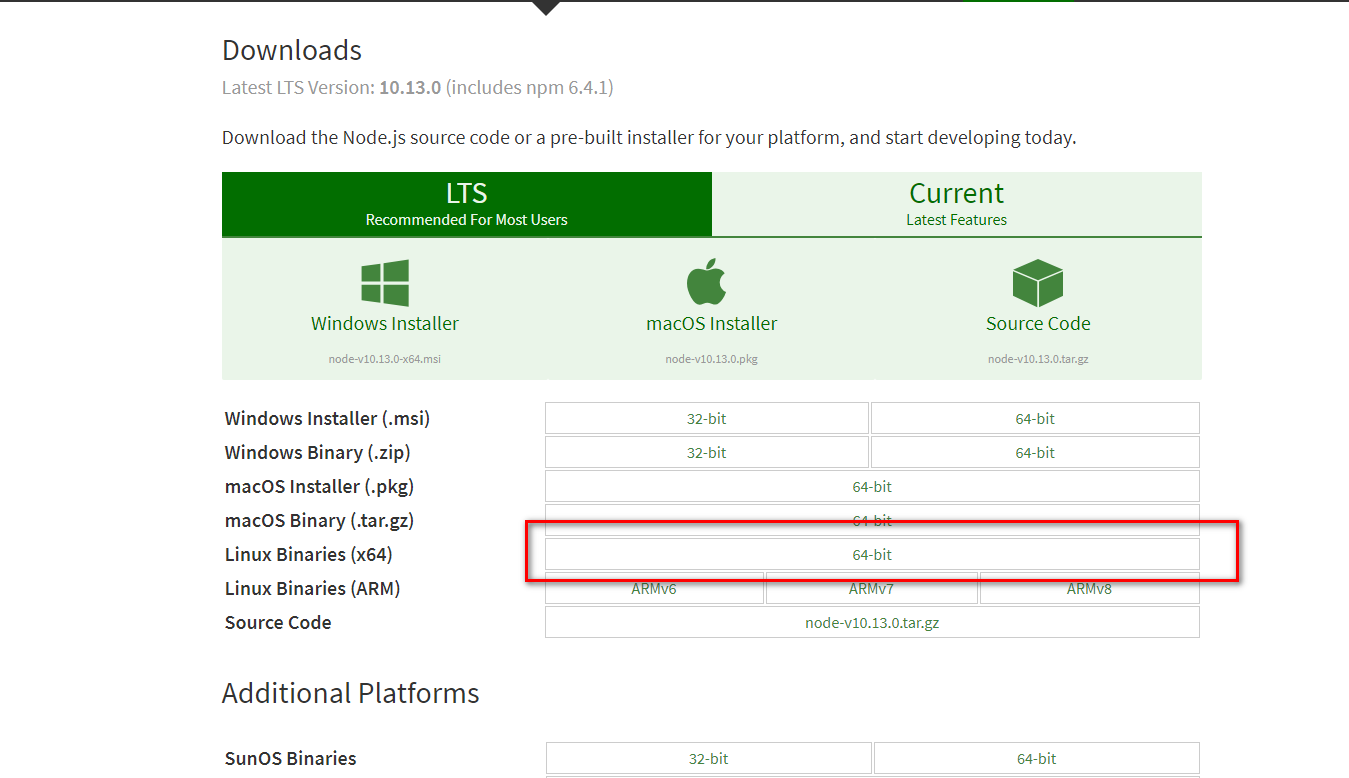1349x778 pixels.
Task: Download Linux Binaries ARMv6
Action: [654, 589]
